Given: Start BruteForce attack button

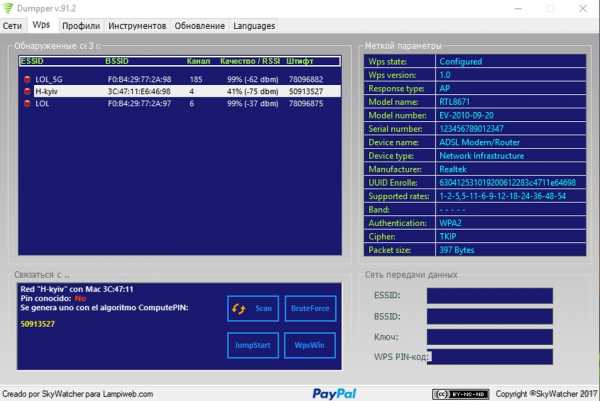Looking at the screenshot, I should 310,308.
